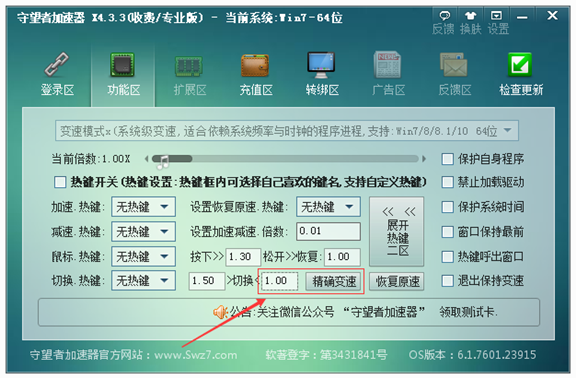Open the official website www.Swz7.com link

(x=195, y=355)
